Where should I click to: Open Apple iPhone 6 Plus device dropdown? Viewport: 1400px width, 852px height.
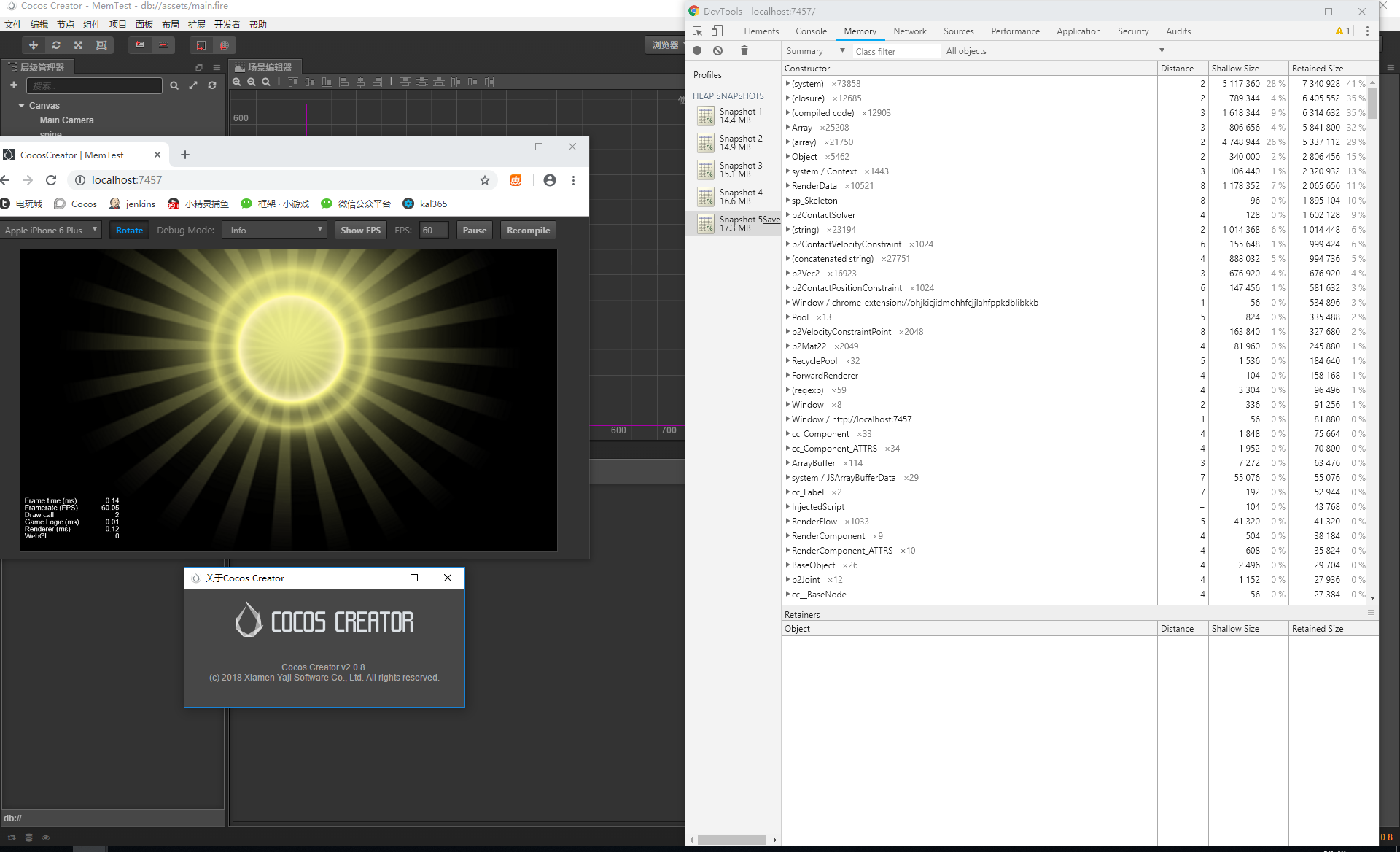[51, 231]
